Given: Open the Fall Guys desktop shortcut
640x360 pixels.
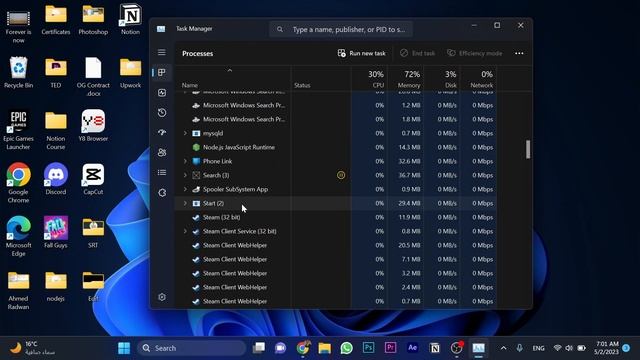Looking at the screenshot, I should coord(56,233).
